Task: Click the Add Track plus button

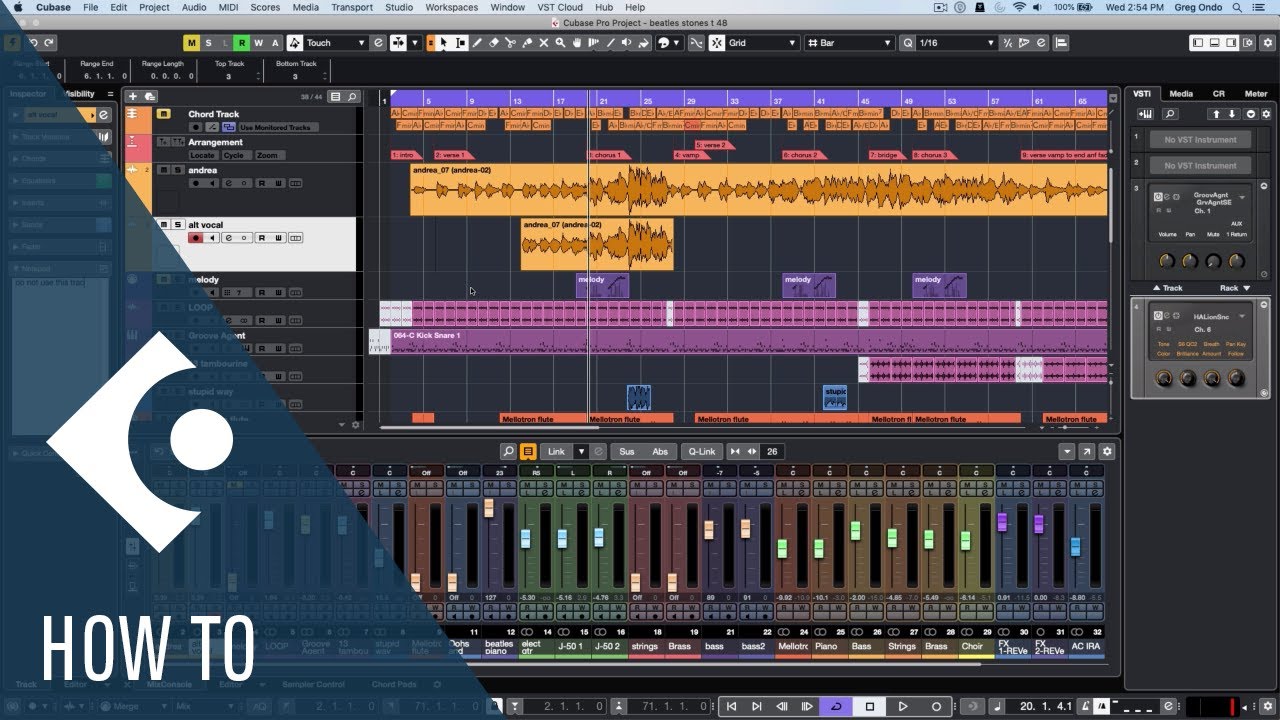Action: point(133,96)
